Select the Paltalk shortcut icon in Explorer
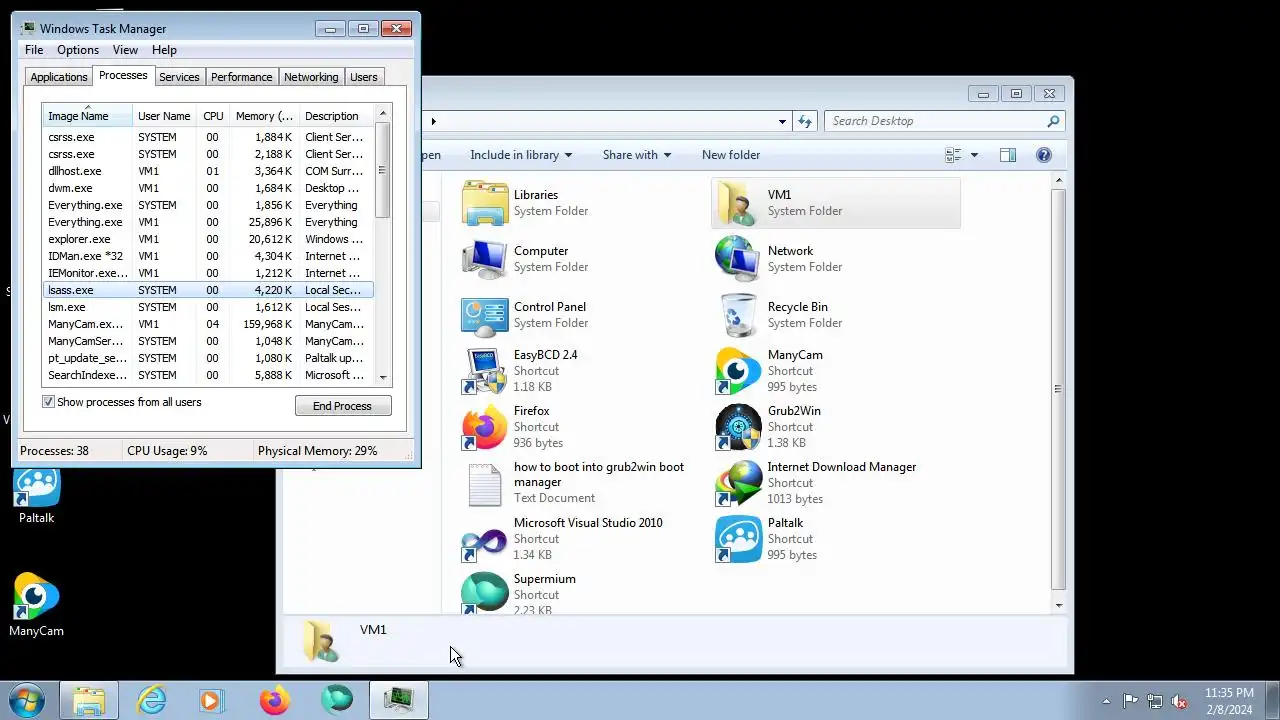Image resolution: width=1280 pixels, height=720 pixels. coord(739,539)
